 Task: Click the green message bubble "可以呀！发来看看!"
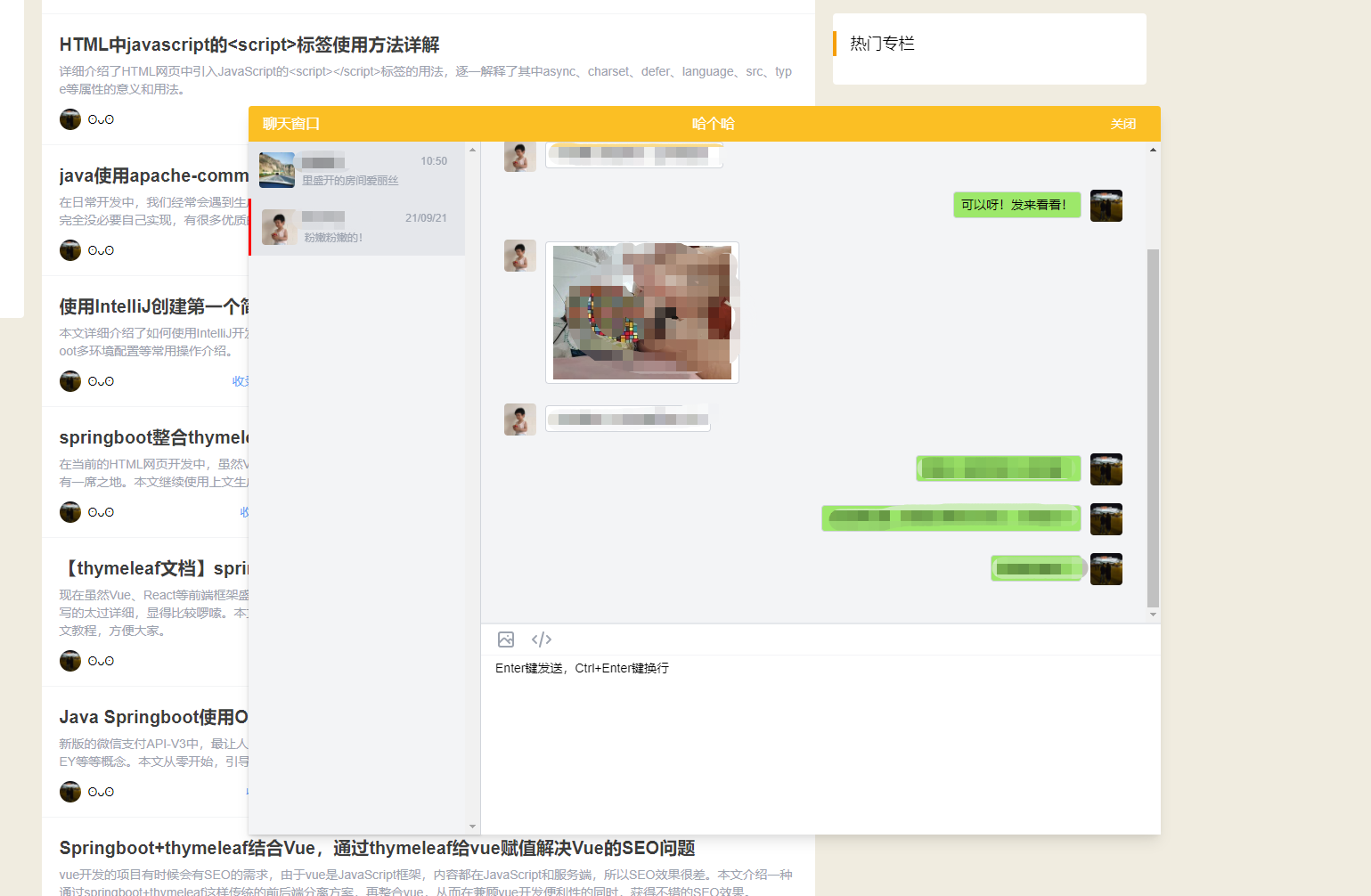click(x=1016, y=205)
